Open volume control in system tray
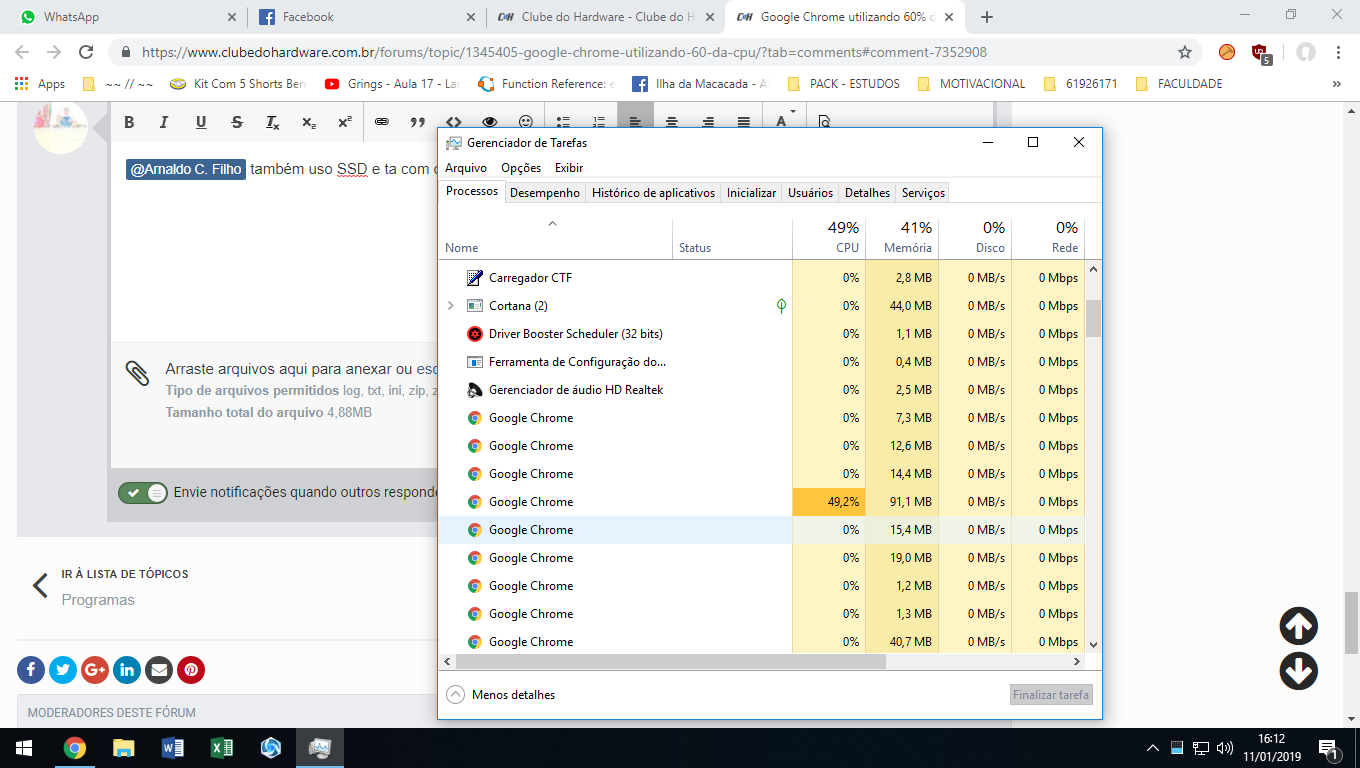1360x768 pixels. pyautogui.click(x=1224, y=747)
